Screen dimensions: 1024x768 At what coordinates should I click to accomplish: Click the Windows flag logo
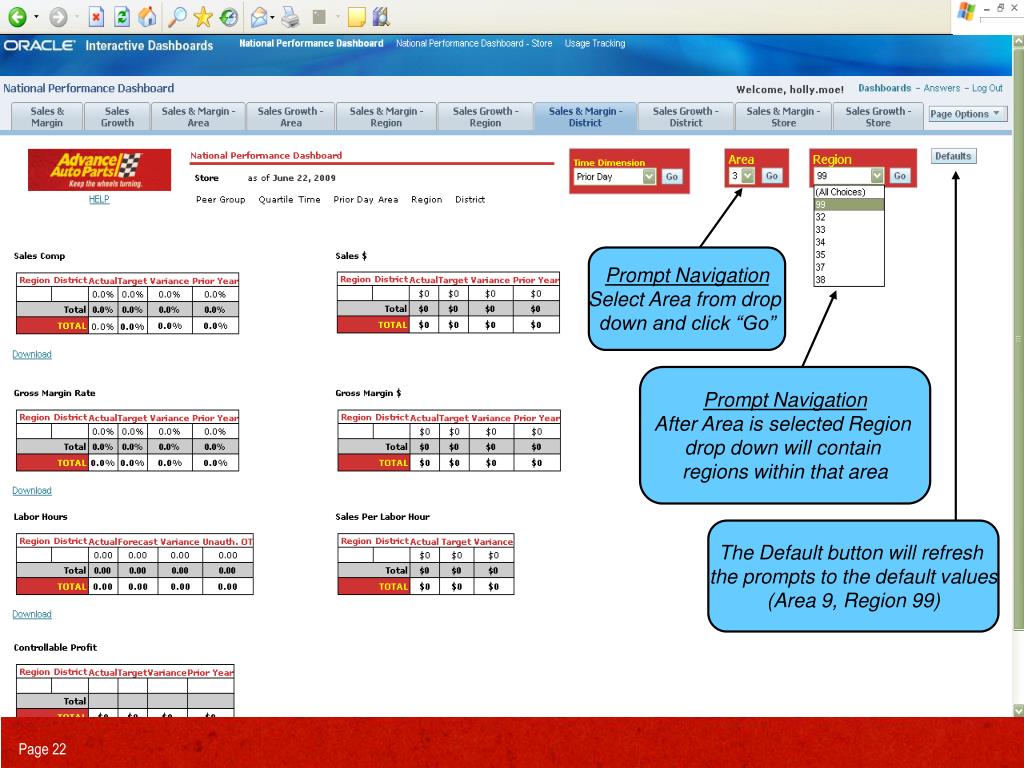[966, 12]
